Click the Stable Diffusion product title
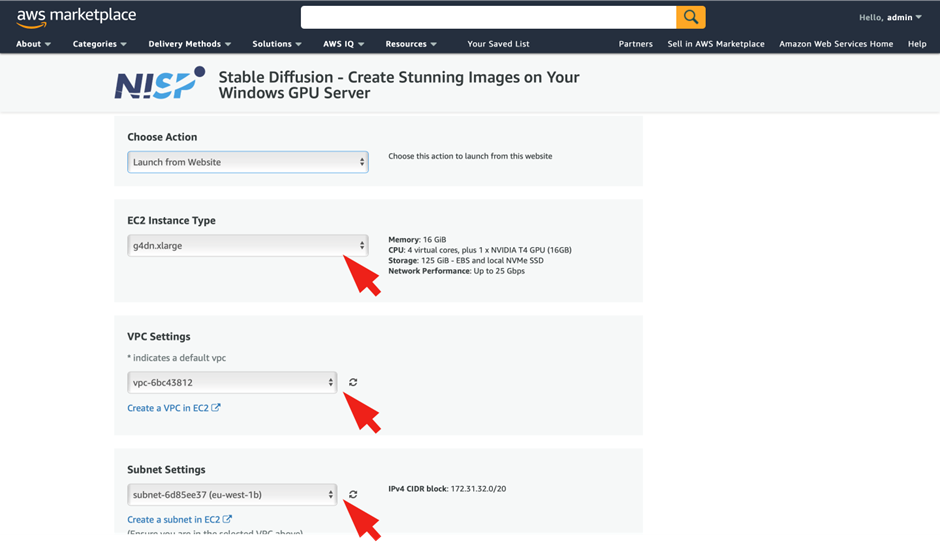Viewport: 940px width, 542px height. coord(399,85)
